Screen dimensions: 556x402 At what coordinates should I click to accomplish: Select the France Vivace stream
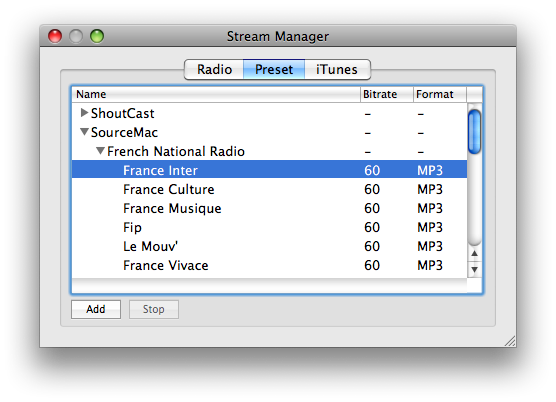pos(269,266)
